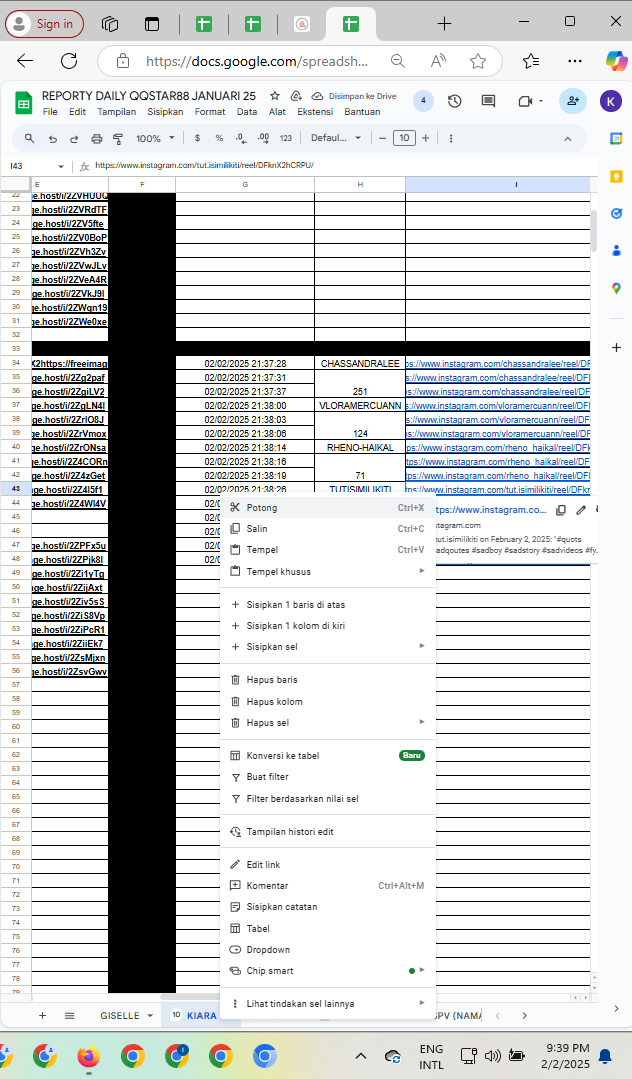Choose Komentar in context menu

pos(328,886)
